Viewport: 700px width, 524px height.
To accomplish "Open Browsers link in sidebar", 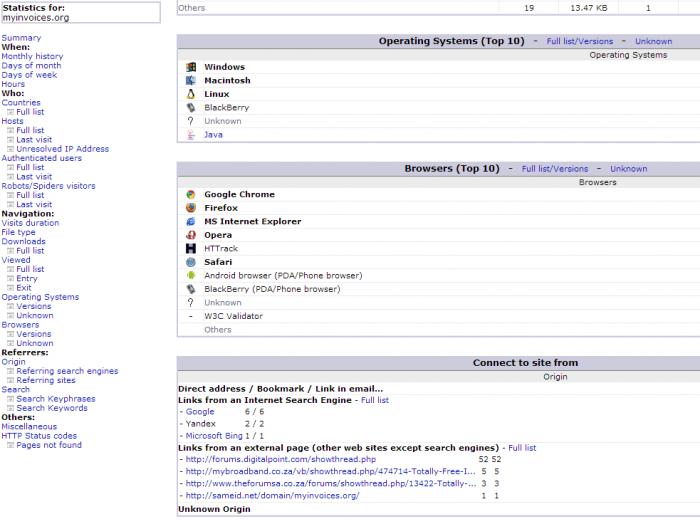I will click(x=20, y=325).
